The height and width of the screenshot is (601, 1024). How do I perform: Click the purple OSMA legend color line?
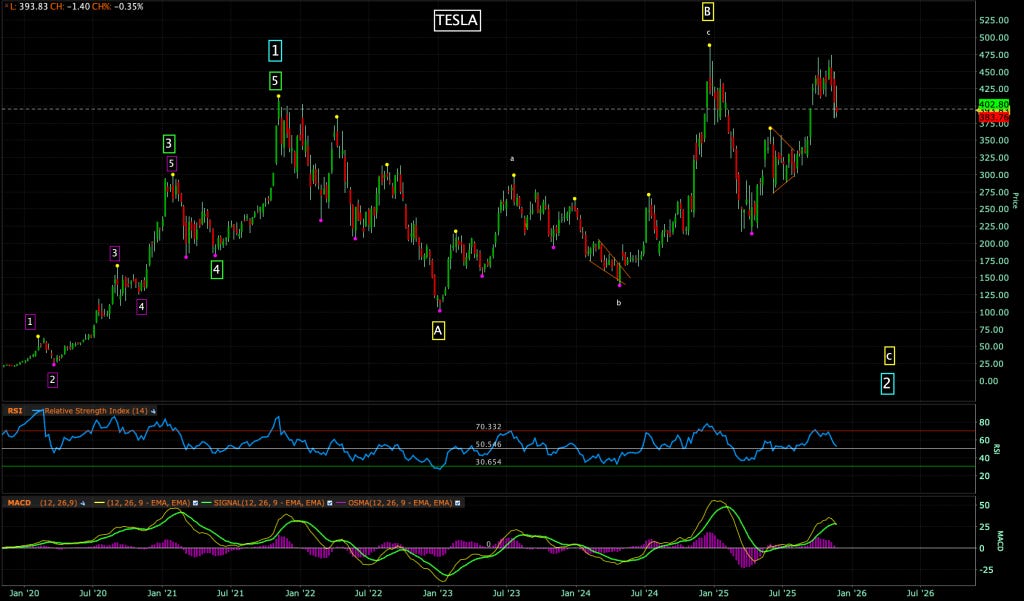click(341, 505)
